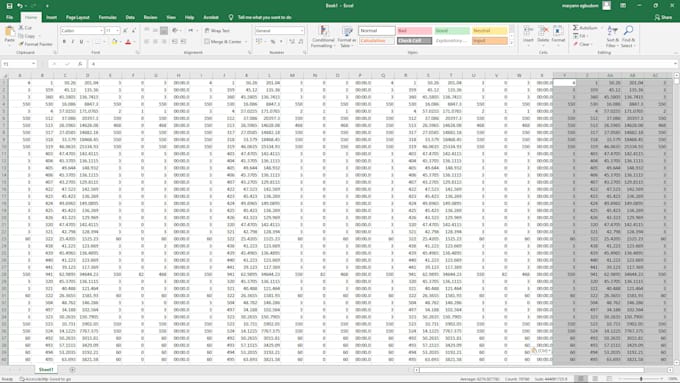Activate the Format Painter brush

pyautogui.click(x=36, y=44)
